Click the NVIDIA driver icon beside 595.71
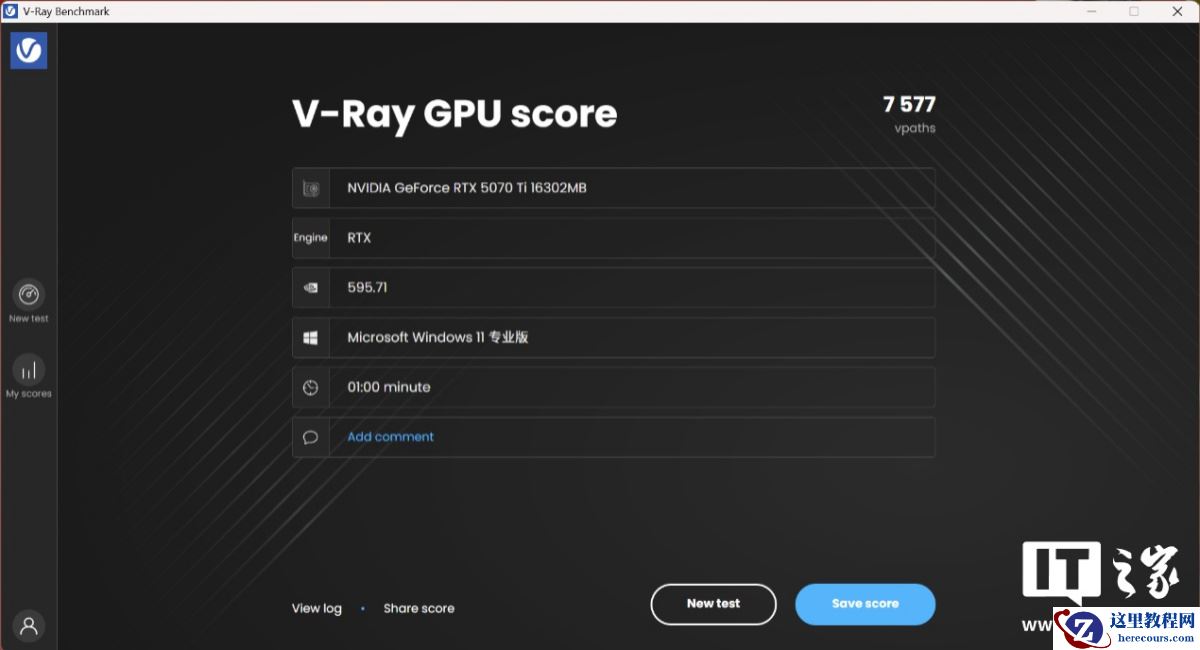Screen dimensions: 1200x650 click(311, 288)
